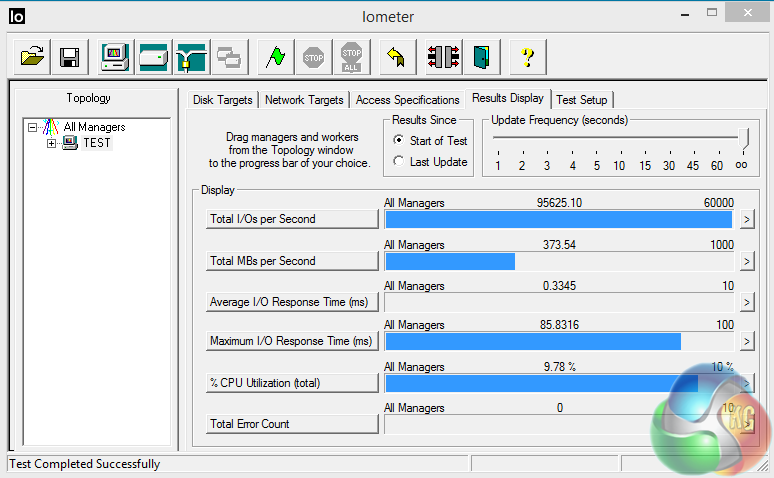Click the Total I/Os per Second button

pos(292,219)
